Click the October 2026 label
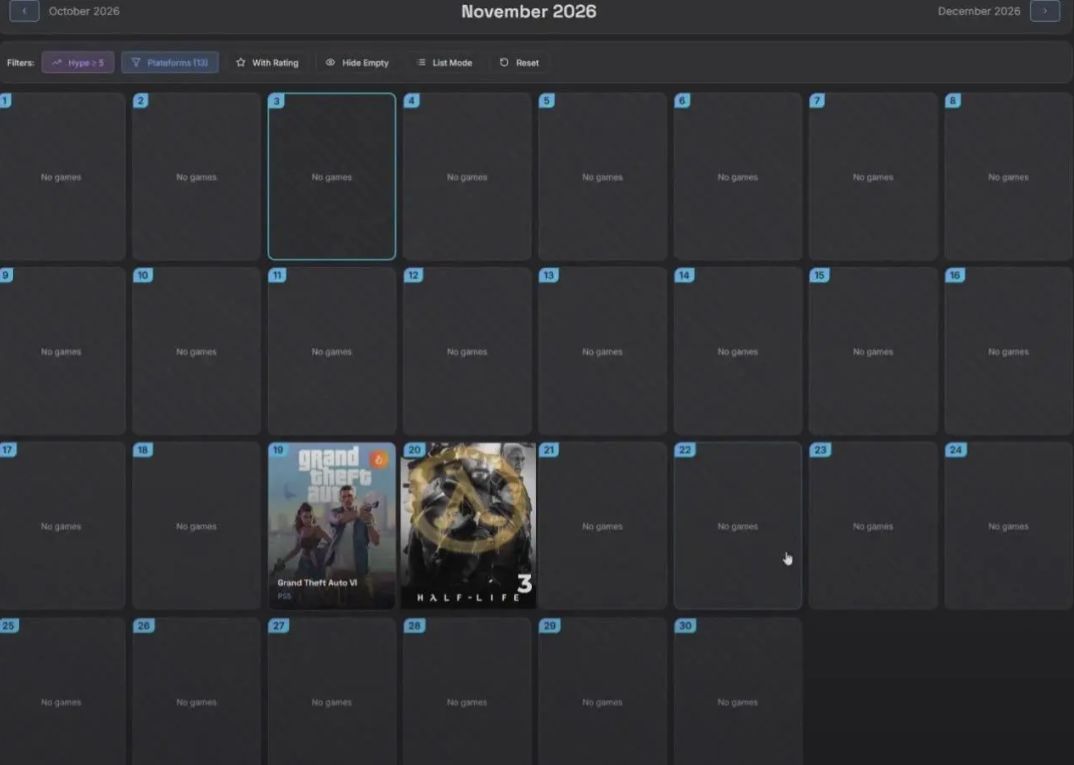 click(x=84, y=11)
